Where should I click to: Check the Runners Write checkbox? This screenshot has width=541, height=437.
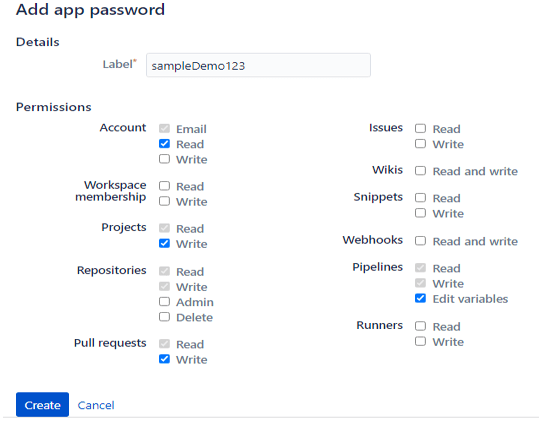coord(420,341)
